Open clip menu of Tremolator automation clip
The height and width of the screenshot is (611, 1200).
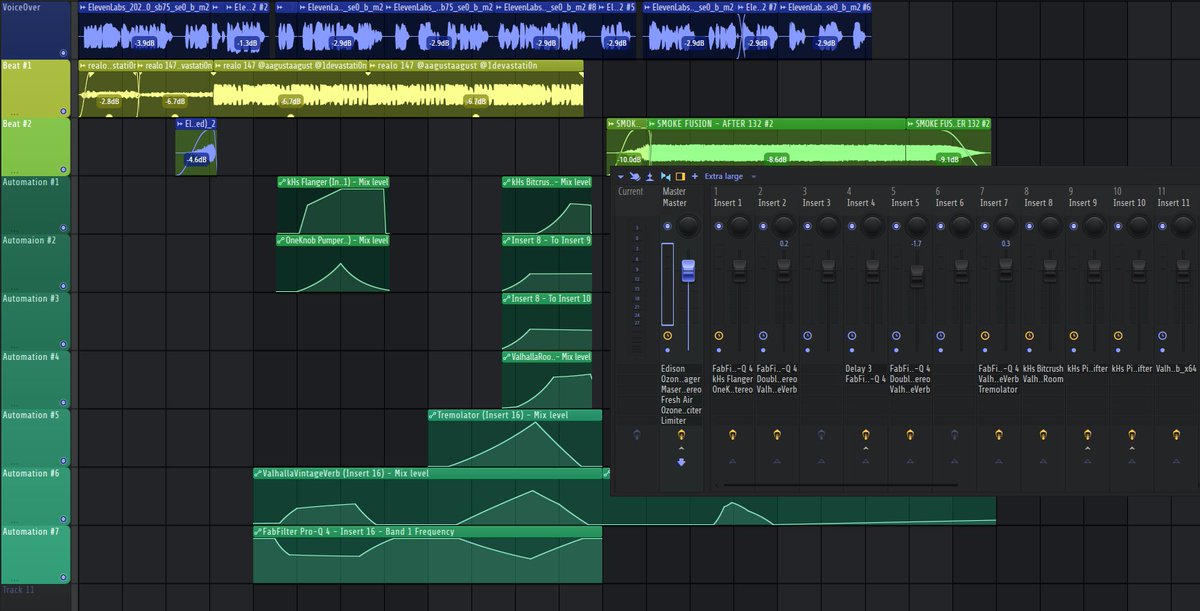pyautogui.click(x=433, y=415)
